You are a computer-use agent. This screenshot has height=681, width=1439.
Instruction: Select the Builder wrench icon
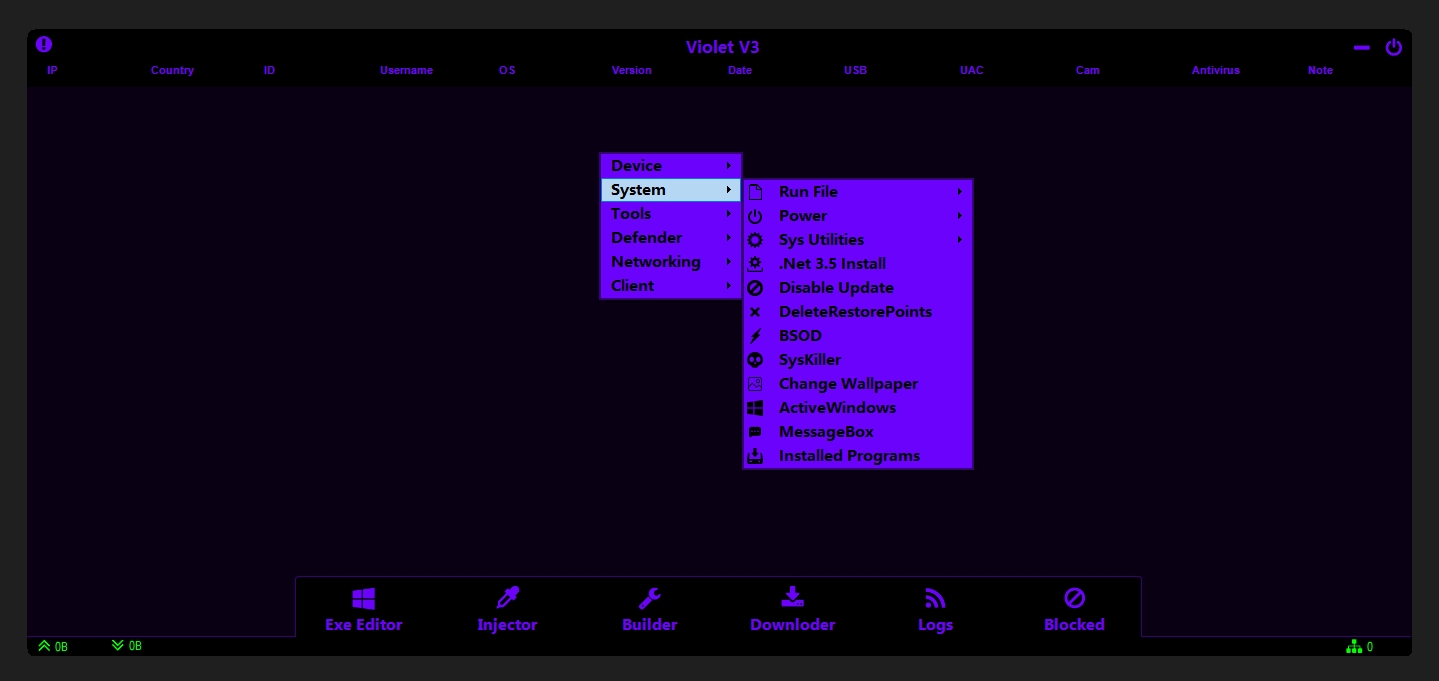(650, 598)
